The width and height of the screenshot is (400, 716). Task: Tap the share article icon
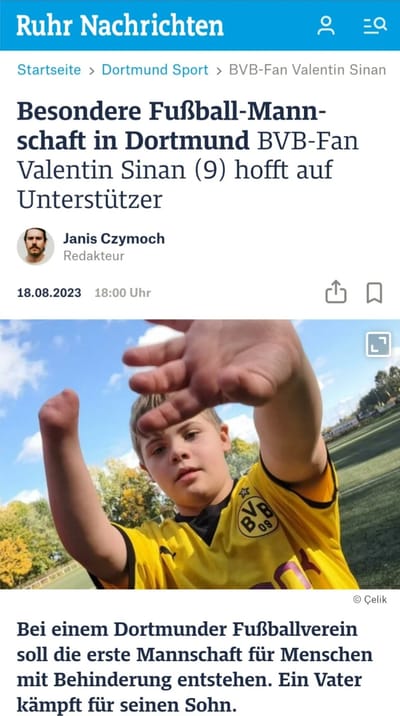pyautogui.click(x=336, y=292)
